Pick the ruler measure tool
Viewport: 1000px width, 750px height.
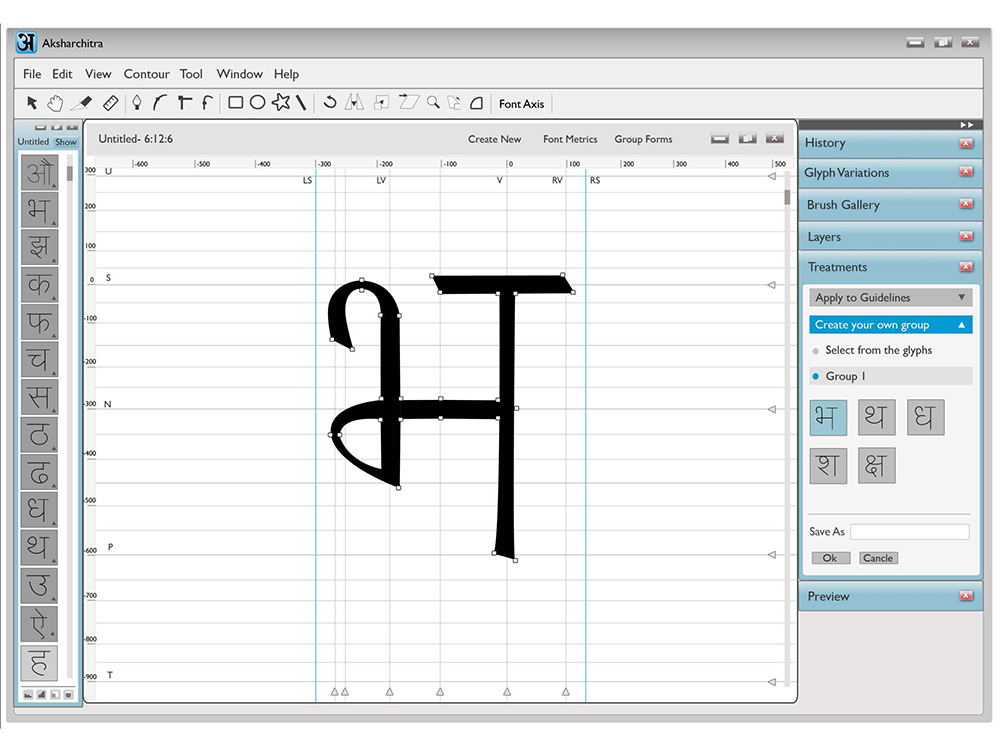pos(110,103)
